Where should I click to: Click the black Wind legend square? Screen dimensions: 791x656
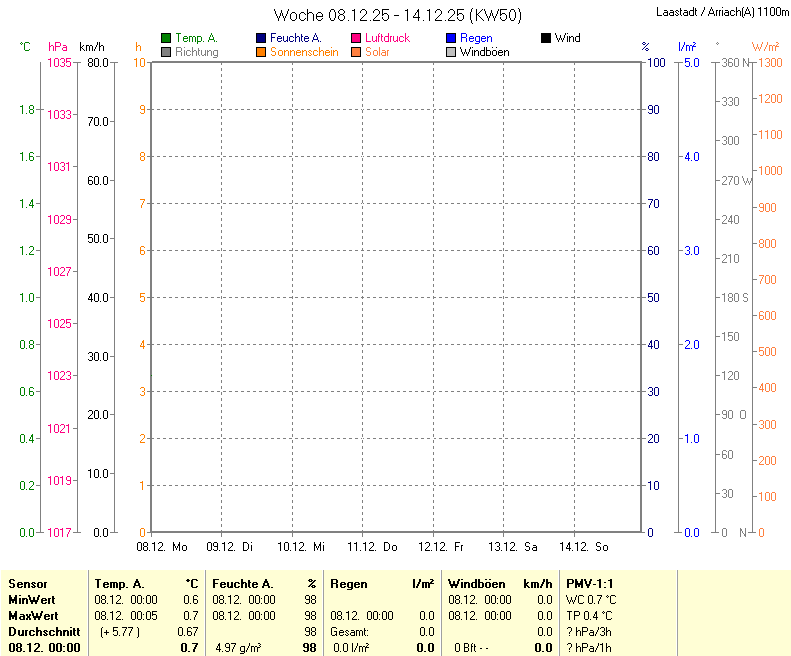546,38
